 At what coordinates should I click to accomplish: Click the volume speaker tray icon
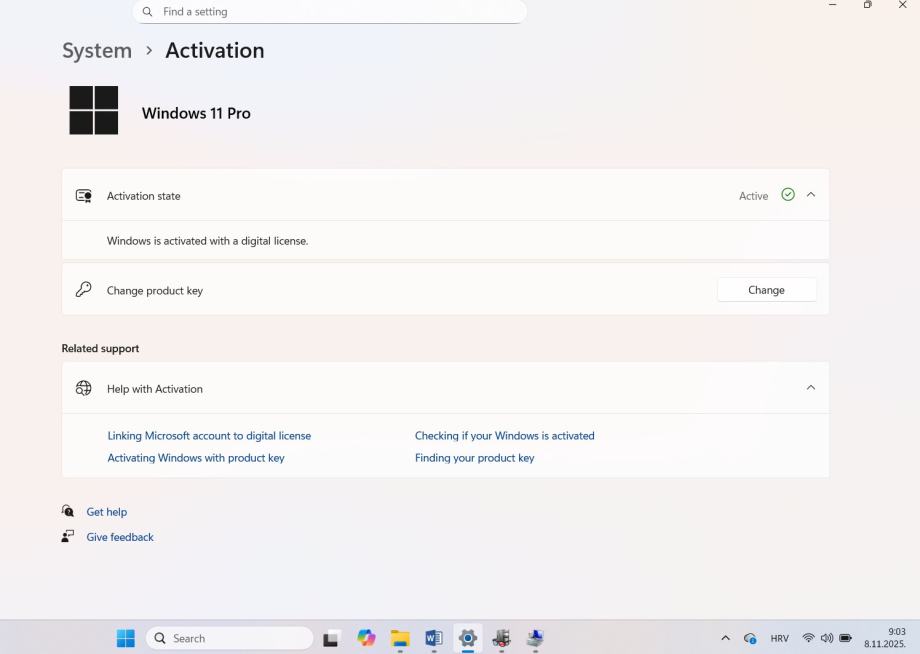(x=827, y=638)
